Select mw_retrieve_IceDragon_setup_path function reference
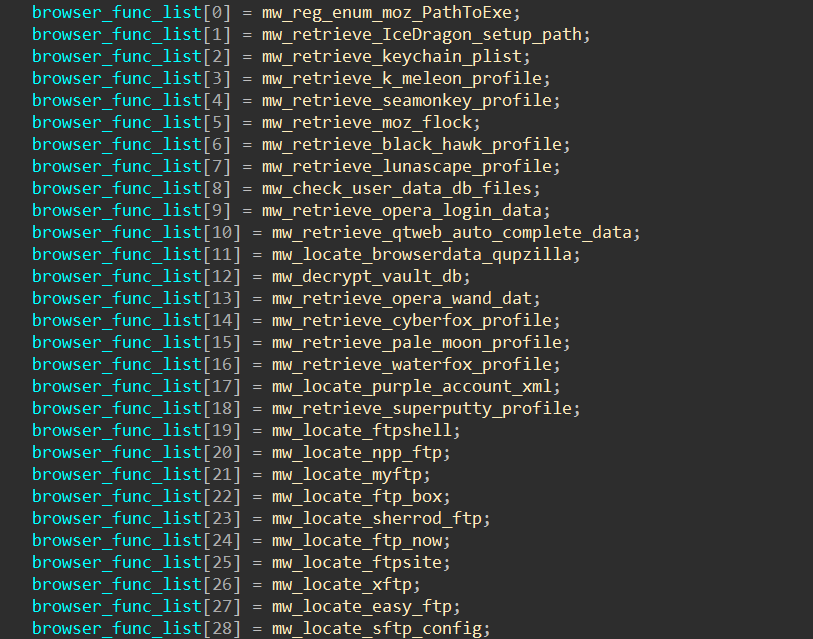Viewport: 813px width, 639px height. click(426, 34)
